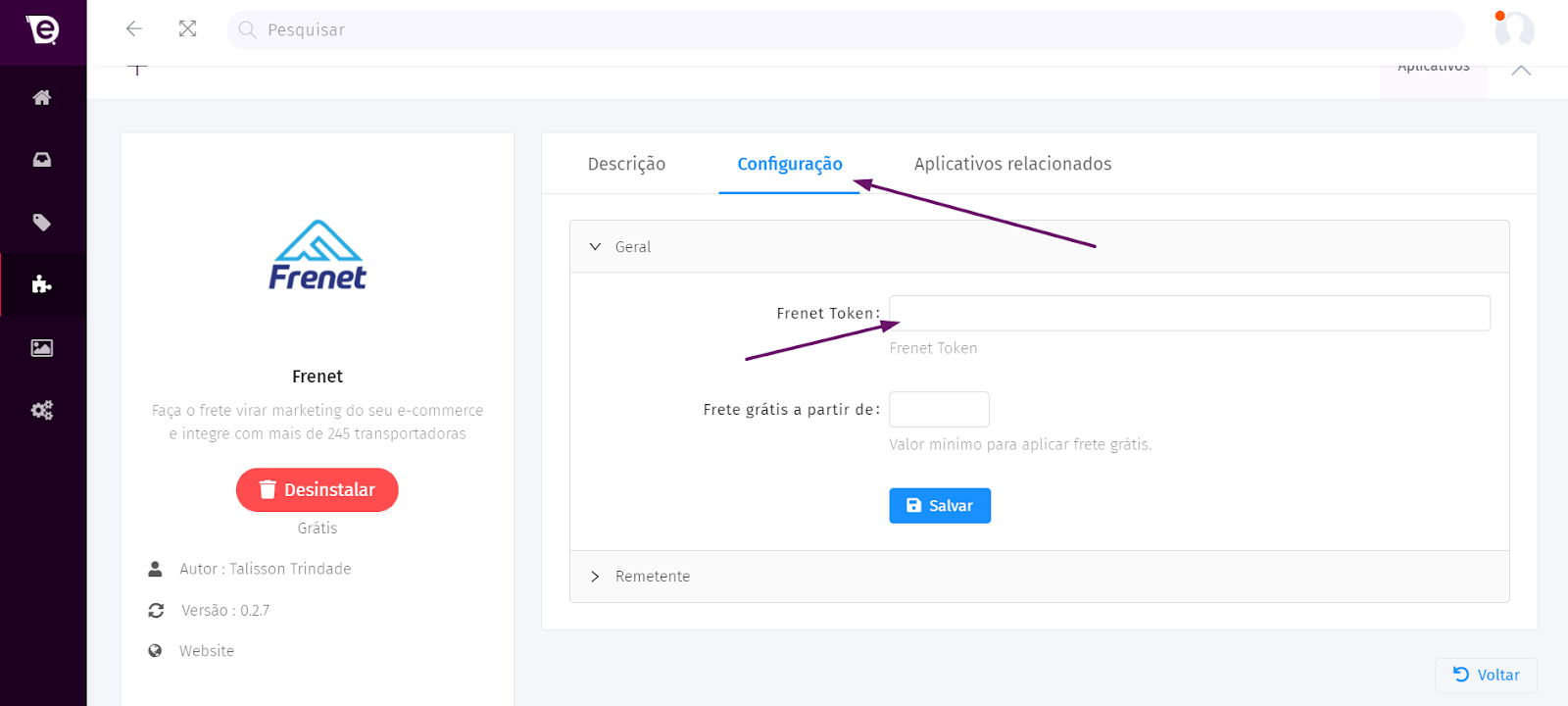Screen dimensions: 1568x706
Task: Collapse the Geral section
Action: 619,247
